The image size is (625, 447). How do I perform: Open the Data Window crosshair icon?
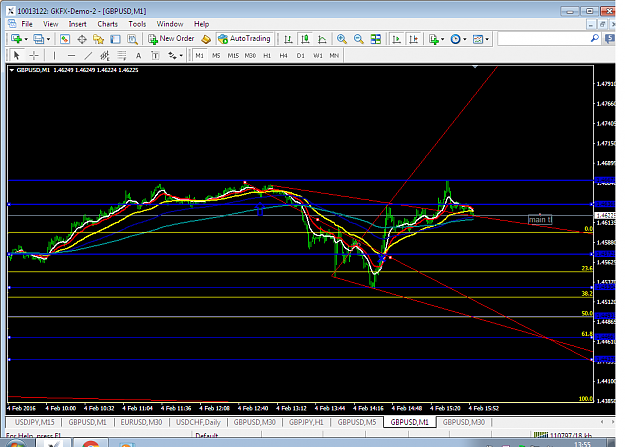point(82,39)
